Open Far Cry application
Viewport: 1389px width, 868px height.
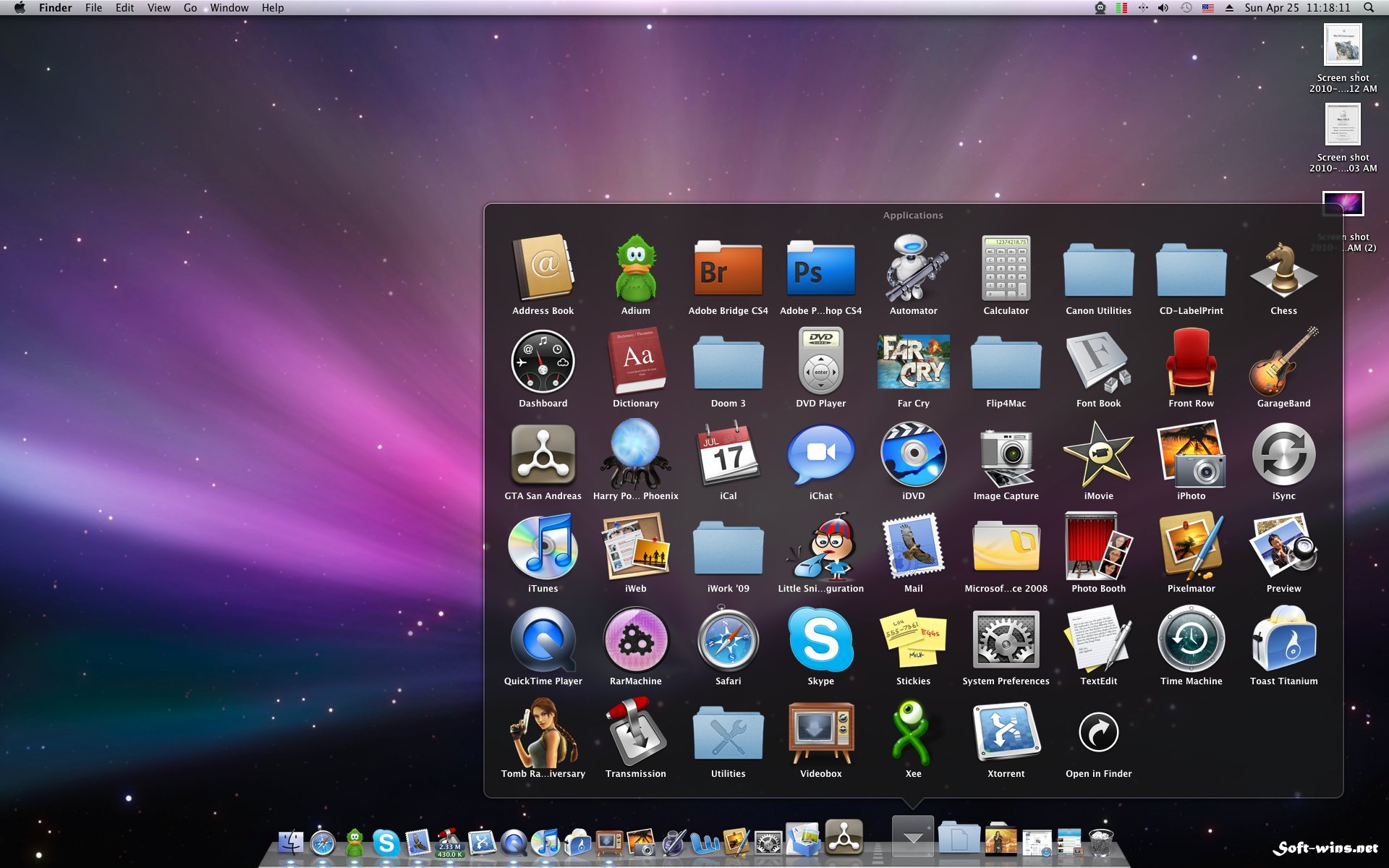click(x=912, y=369)
